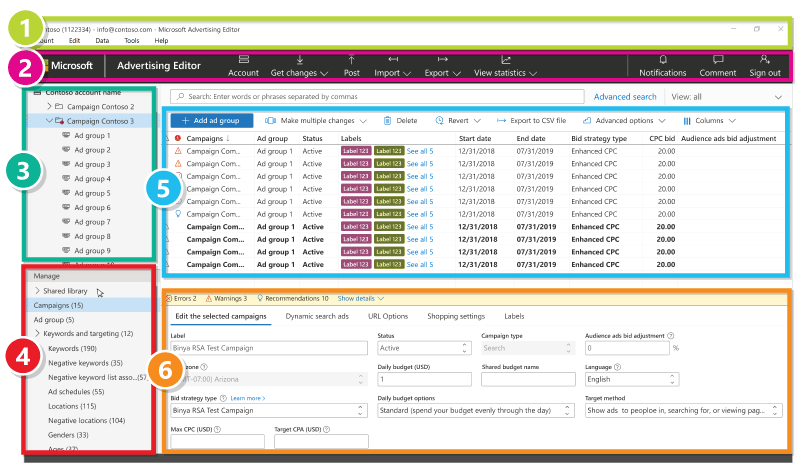
Task: Open the Status dropdown in edit panel
Action: pos(424,348)
